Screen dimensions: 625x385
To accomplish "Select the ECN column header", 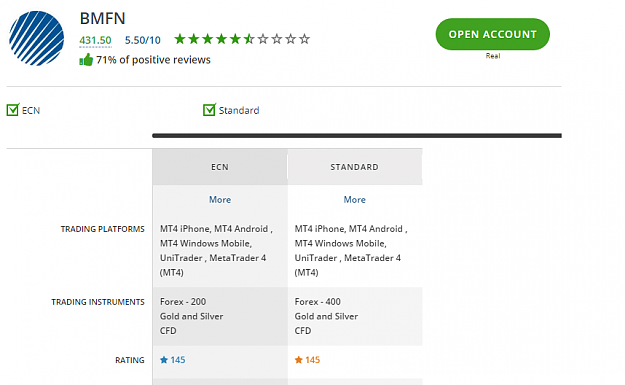I will coord(220,167).
